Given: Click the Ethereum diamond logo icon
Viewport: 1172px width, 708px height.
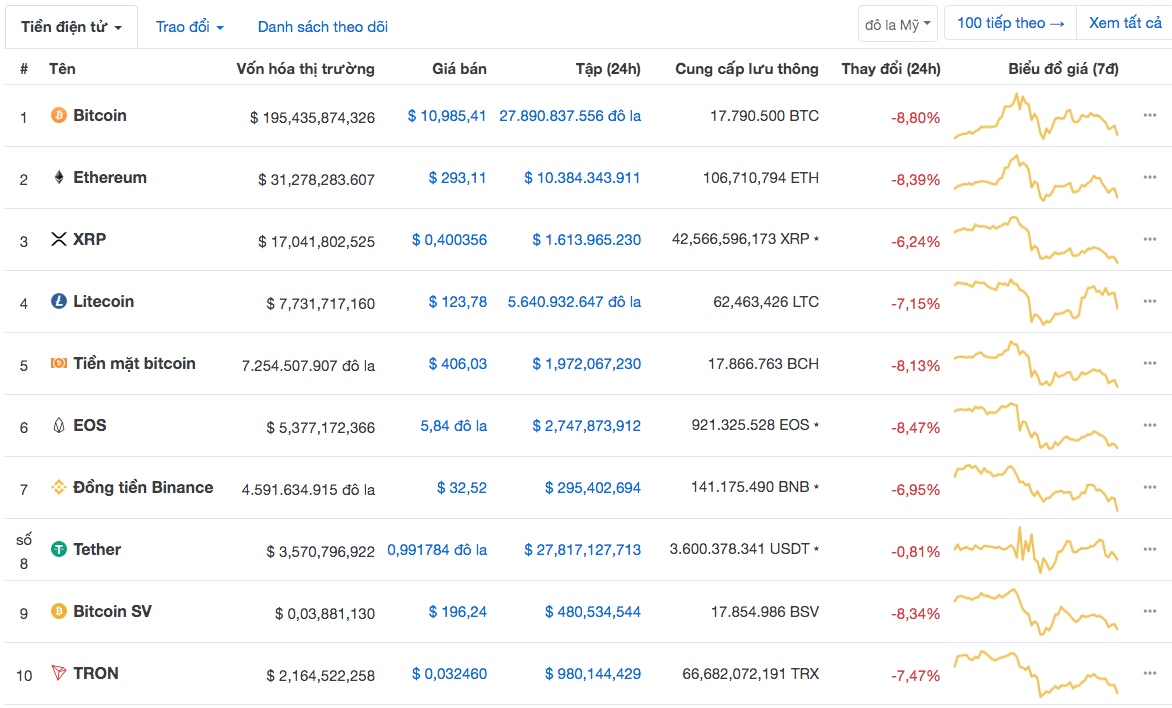Looking at the screenshot, I should 59,178.
